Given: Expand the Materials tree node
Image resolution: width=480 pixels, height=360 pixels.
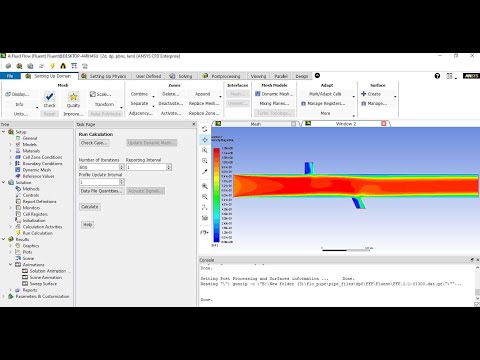Looking at the screenshot, I should 10,151.
